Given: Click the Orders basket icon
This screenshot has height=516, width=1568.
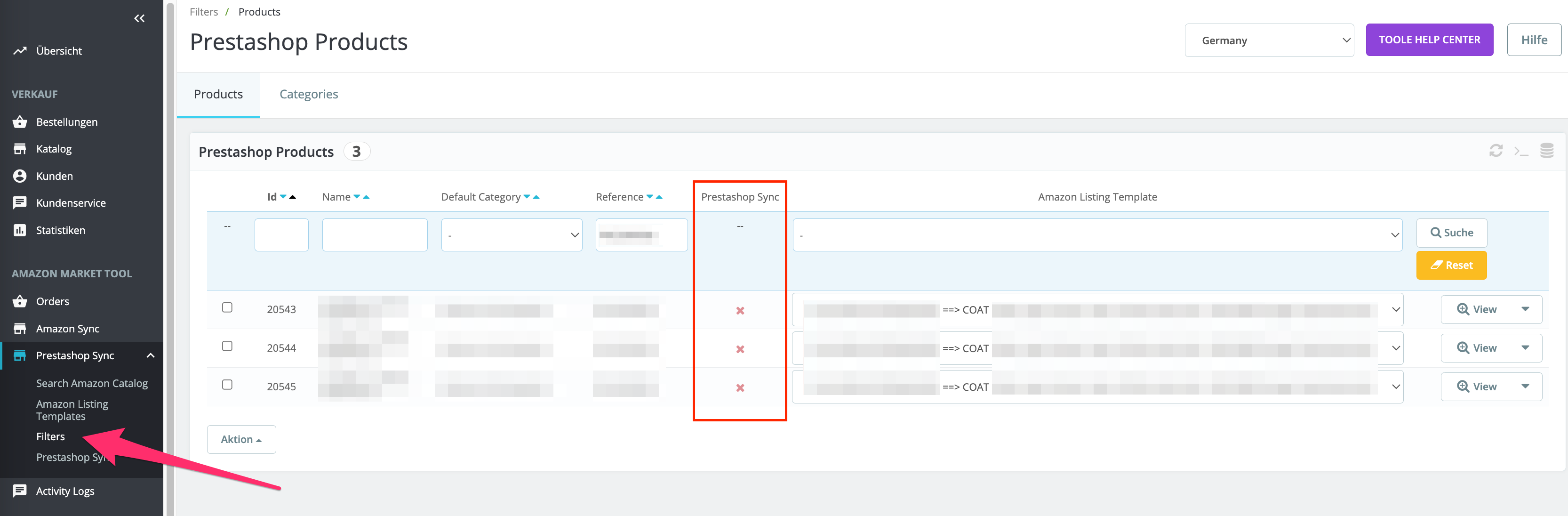Looking at the screenshot, I should (x=20, y=301).
